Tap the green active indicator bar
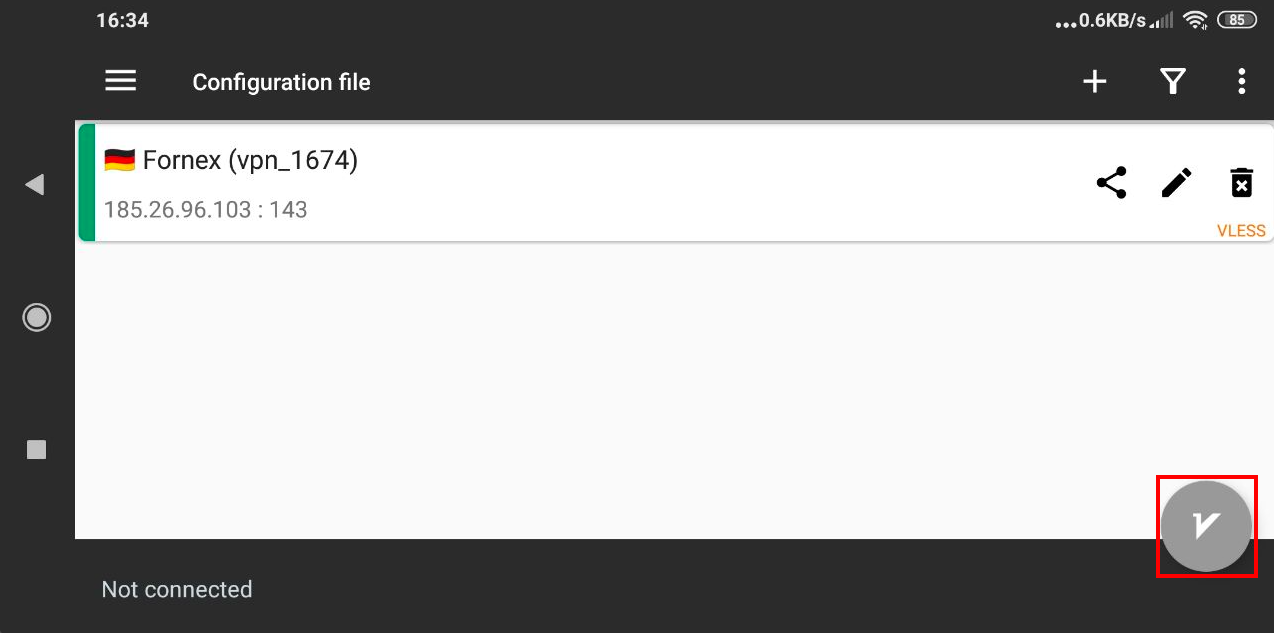This screenshot has width=1274, height=633. tap(87, 182)
